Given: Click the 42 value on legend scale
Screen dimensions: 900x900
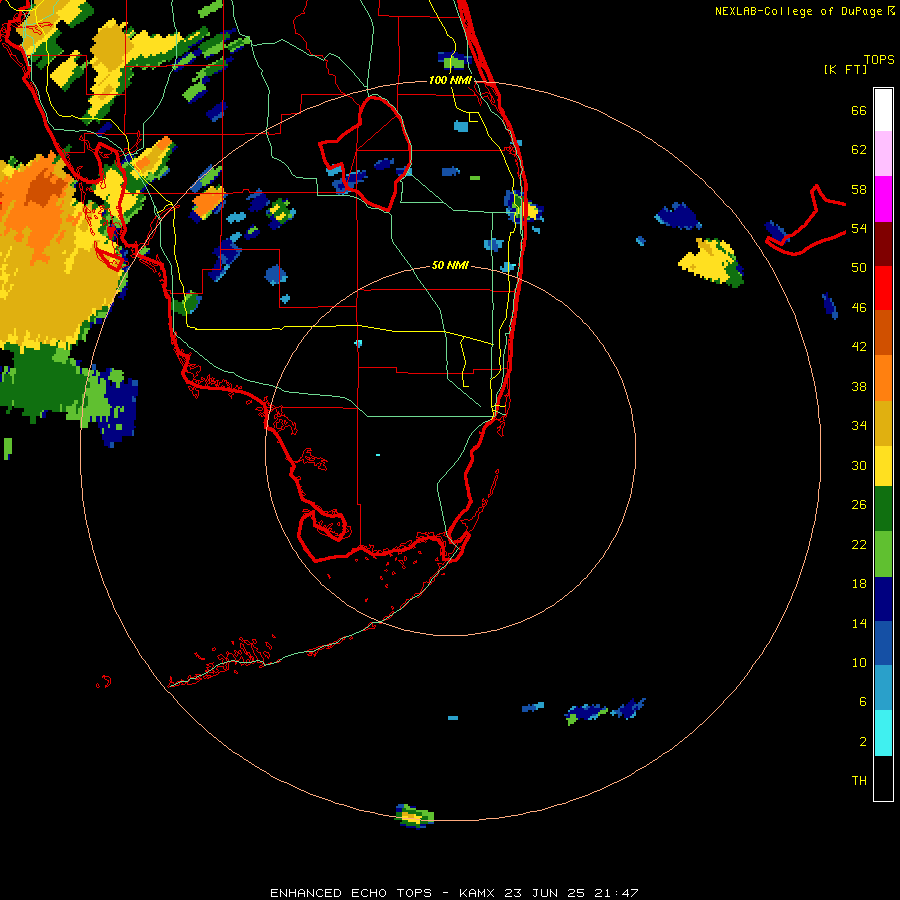Looking at the screenshot, I should click(859, 347).
